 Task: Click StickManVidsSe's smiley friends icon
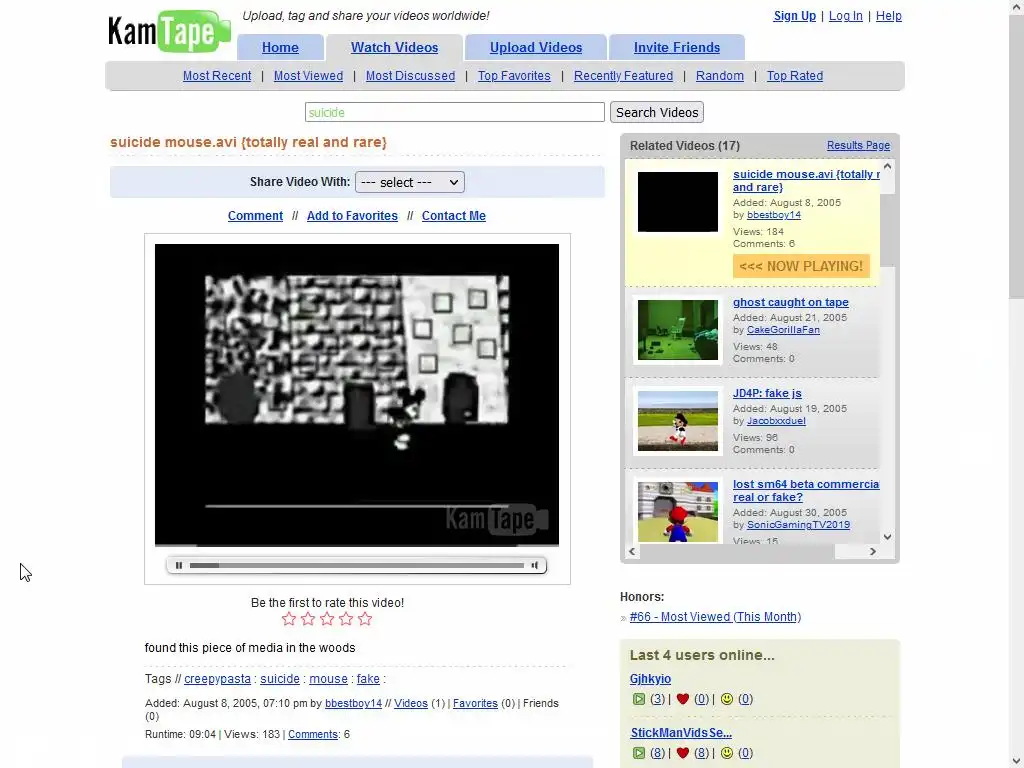pos(726,753)
